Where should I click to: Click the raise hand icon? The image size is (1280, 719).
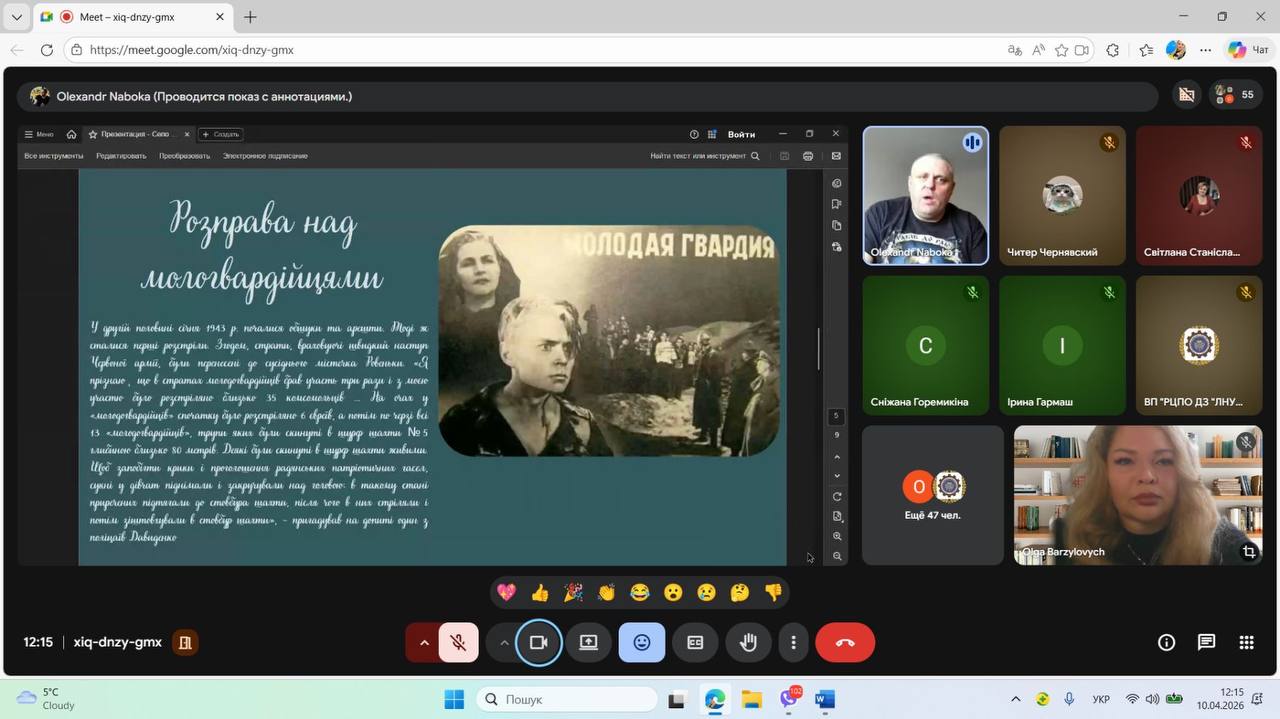point(748,643)
